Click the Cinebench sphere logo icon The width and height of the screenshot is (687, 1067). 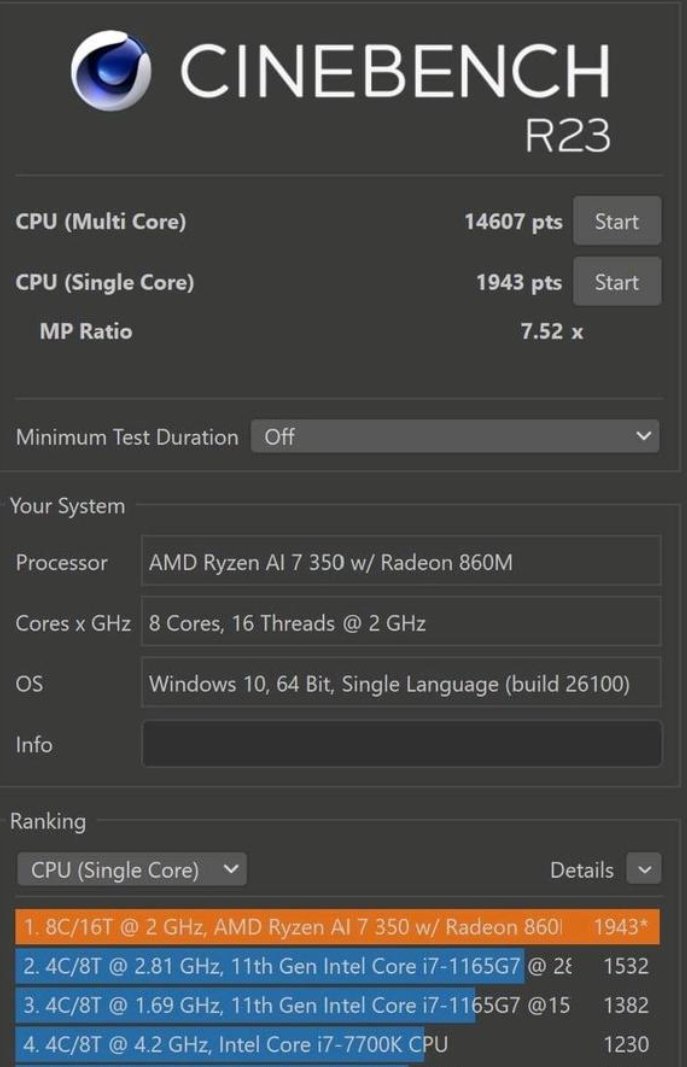[x=111, y=71]
